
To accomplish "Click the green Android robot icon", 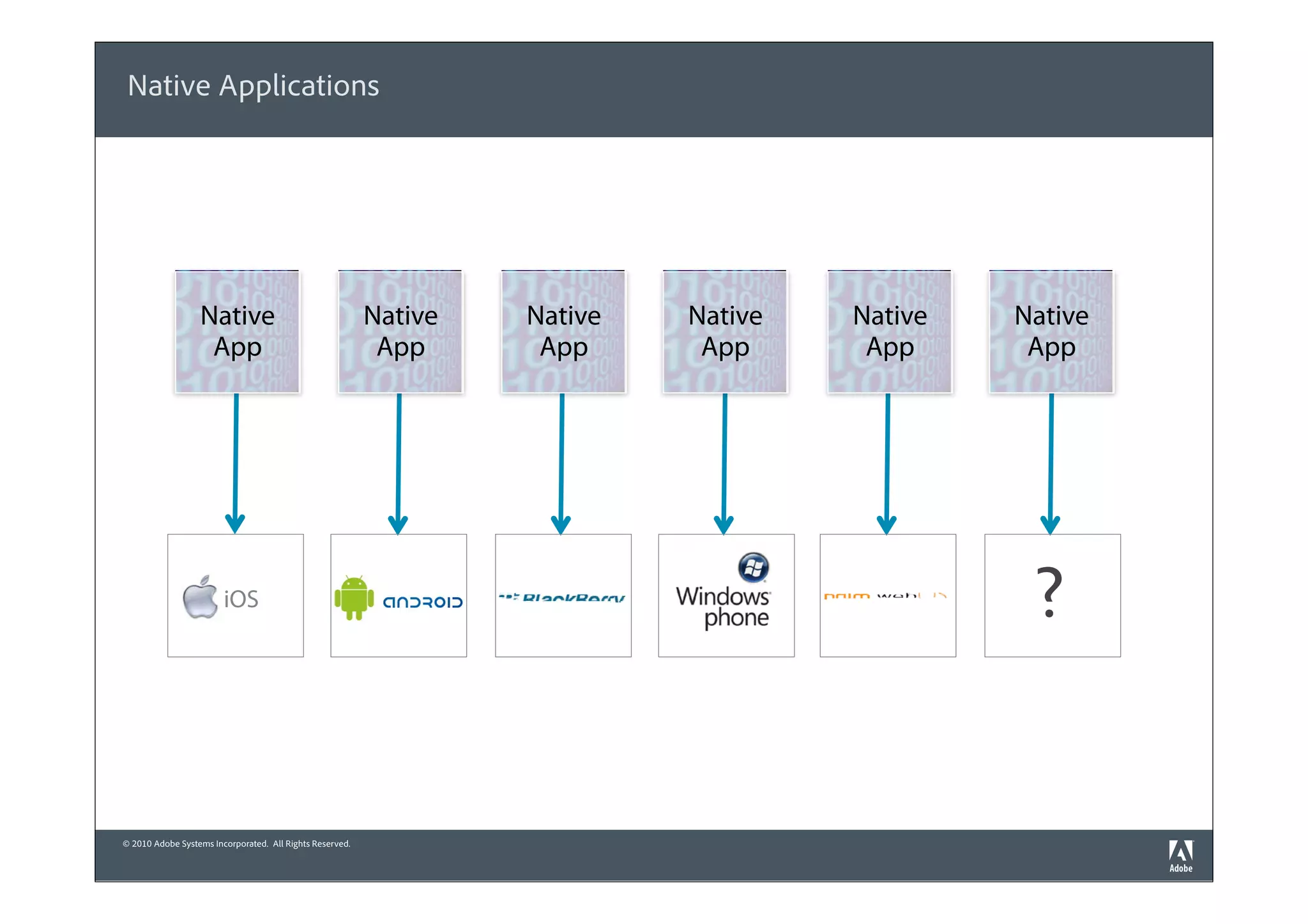I will (x=354, y=598).
